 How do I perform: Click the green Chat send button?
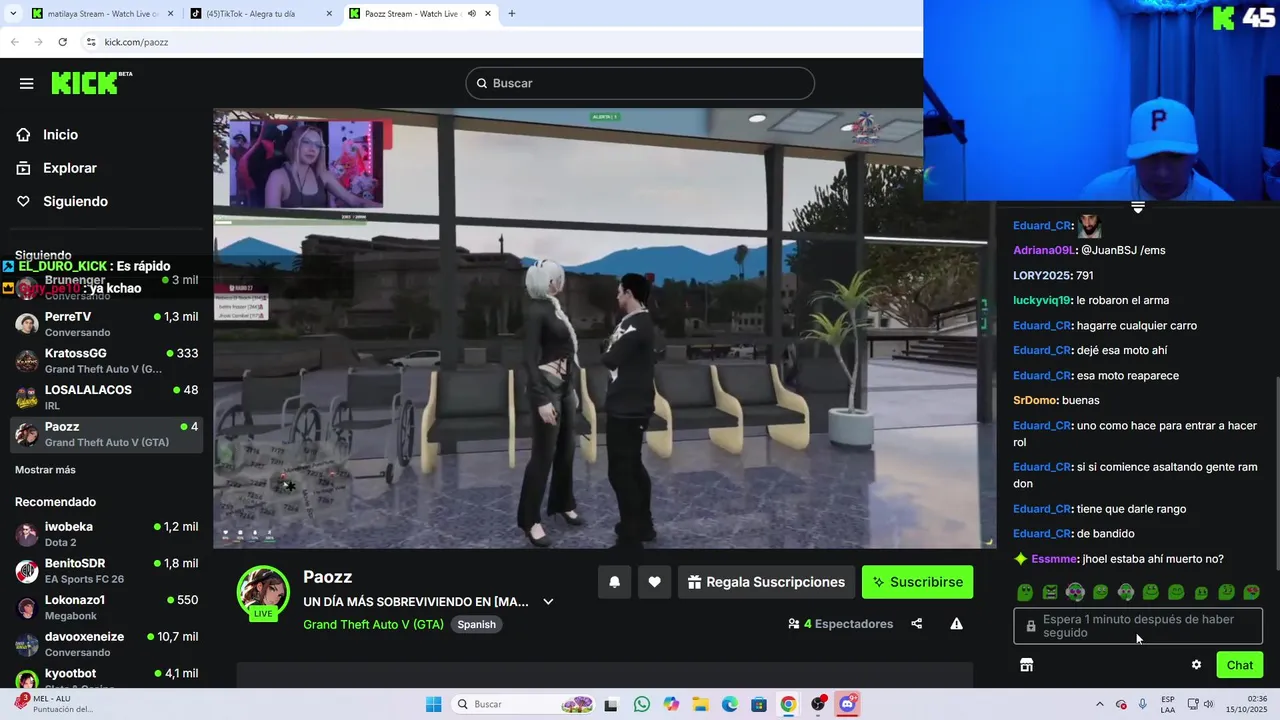(1240, 665)
